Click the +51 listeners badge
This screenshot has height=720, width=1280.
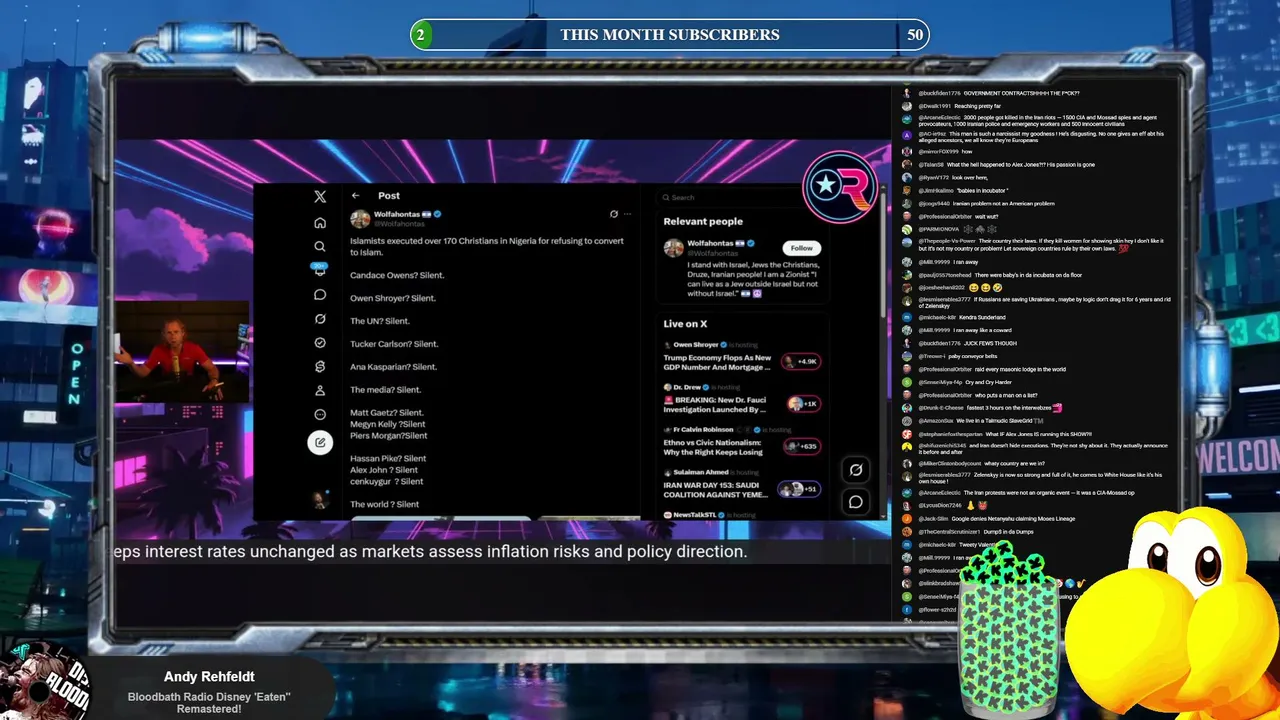(x=799, y=489)
